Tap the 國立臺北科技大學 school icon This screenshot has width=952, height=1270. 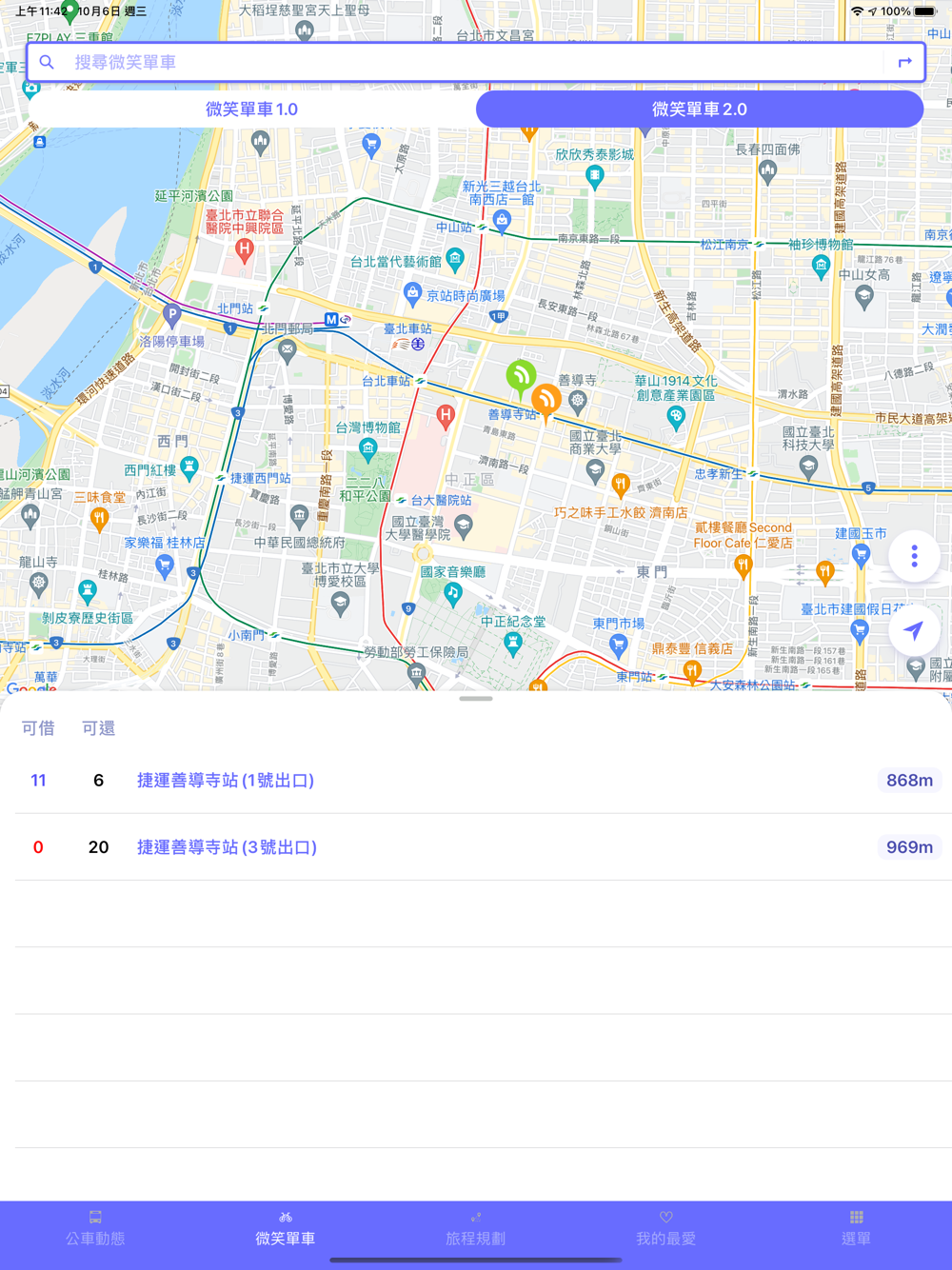pos(808,466)
